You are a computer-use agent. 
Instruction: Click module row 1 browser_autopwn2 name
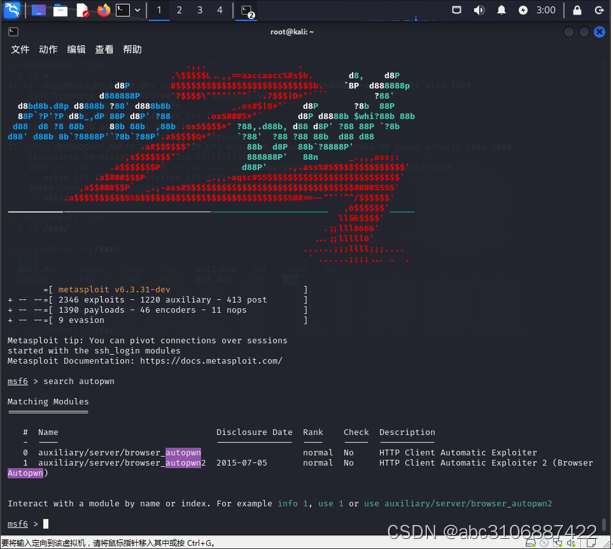point(122,463)
